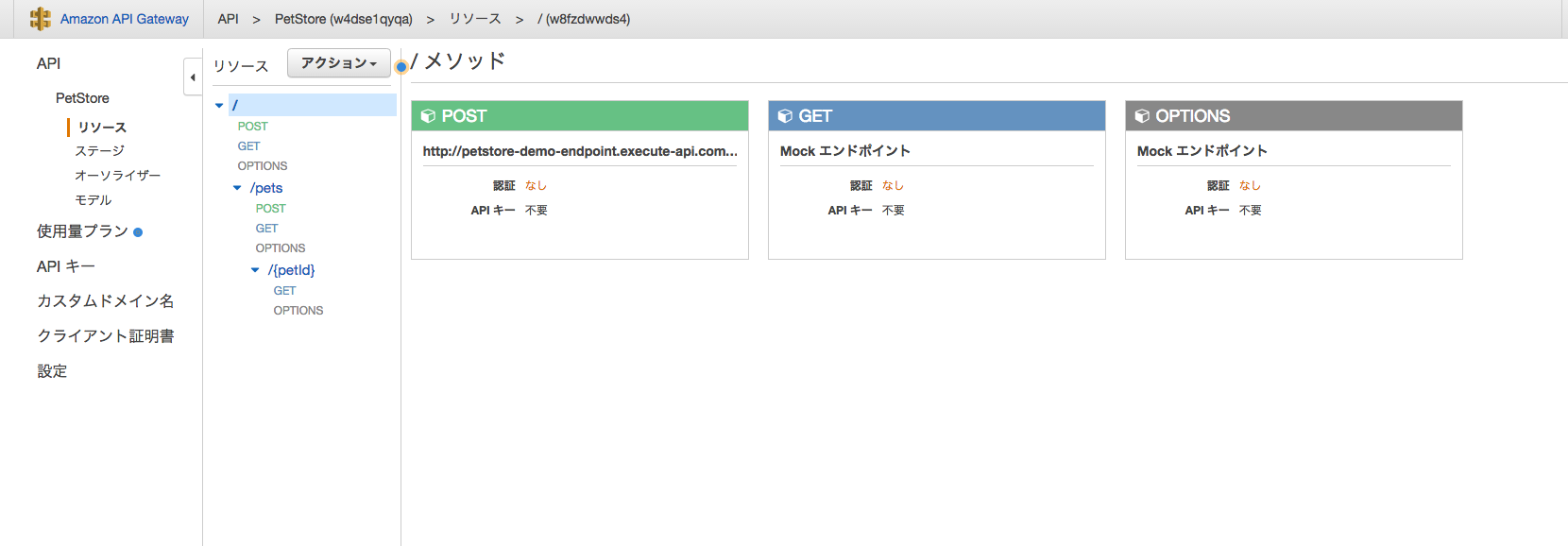Open PetStore API in sidebar
Image resolution: width=1568 pixels, height=546 pixels.
coord(82,98)
